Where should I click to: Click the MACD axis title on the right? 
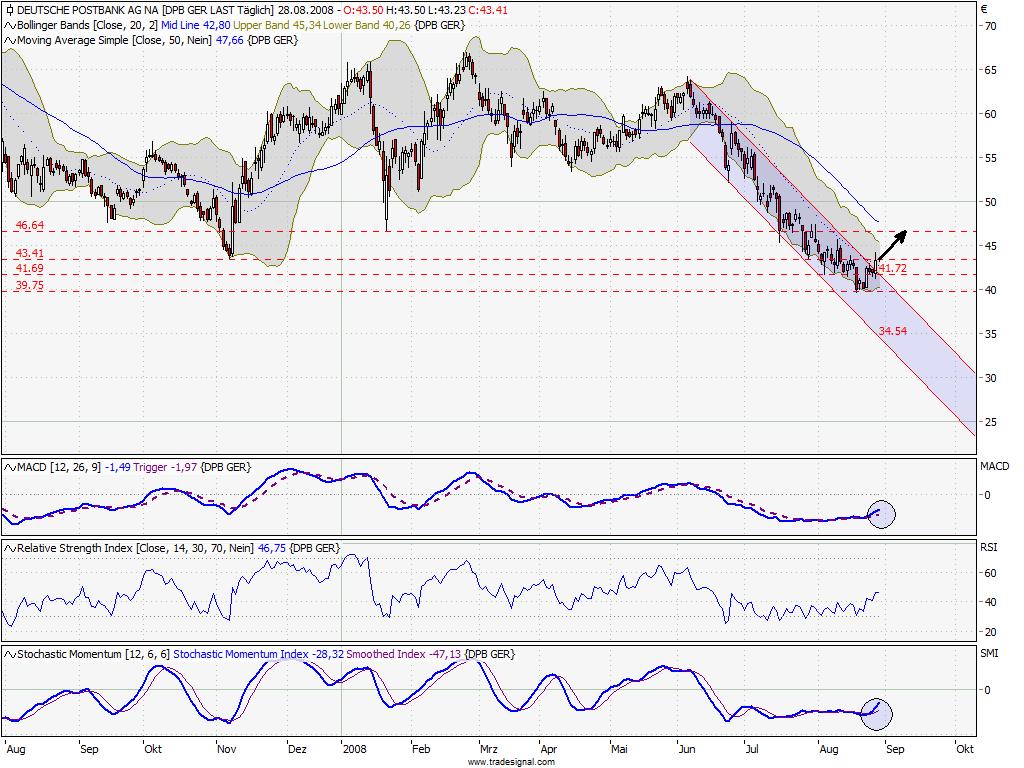tap(995, 466)
